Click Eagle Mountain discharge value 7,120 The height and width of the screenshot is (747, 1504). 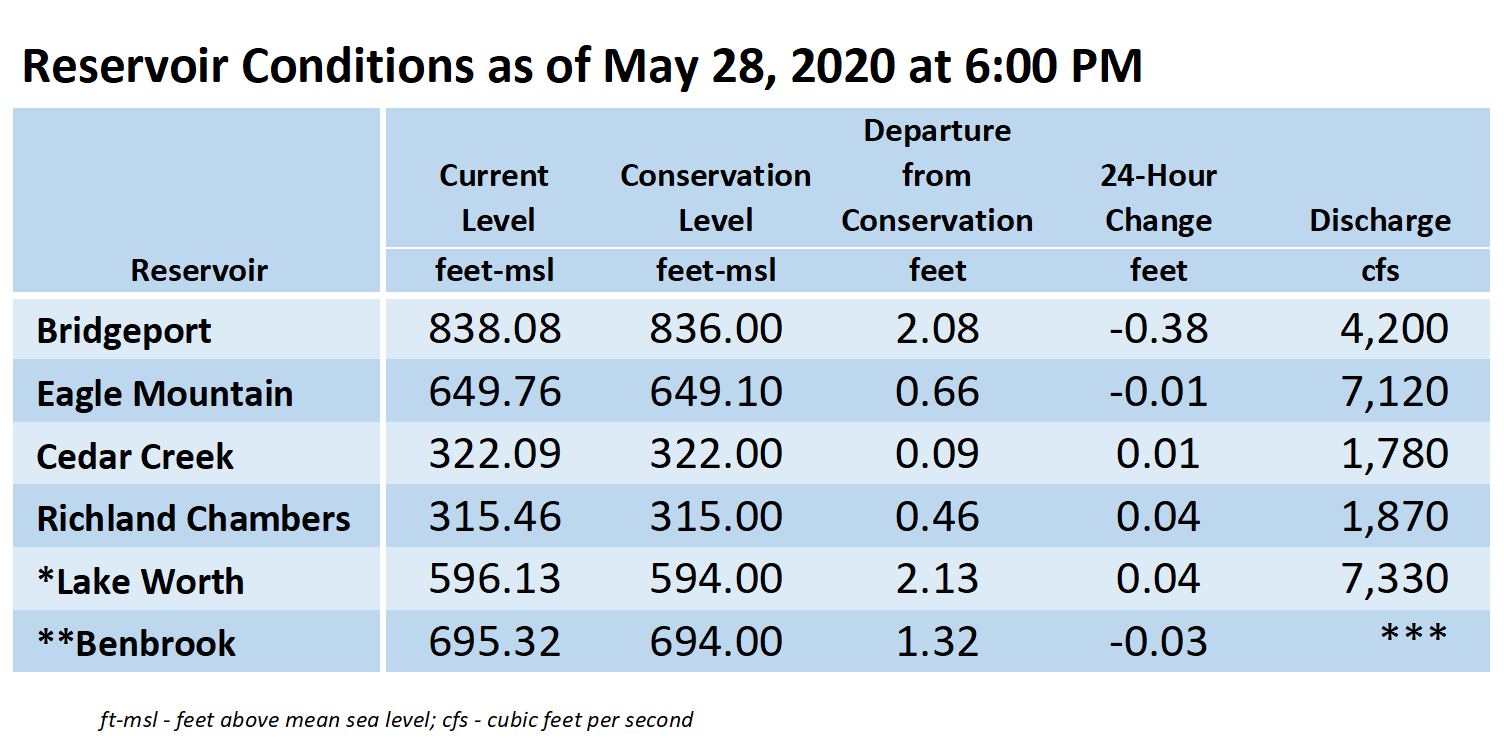(1394, 391)
